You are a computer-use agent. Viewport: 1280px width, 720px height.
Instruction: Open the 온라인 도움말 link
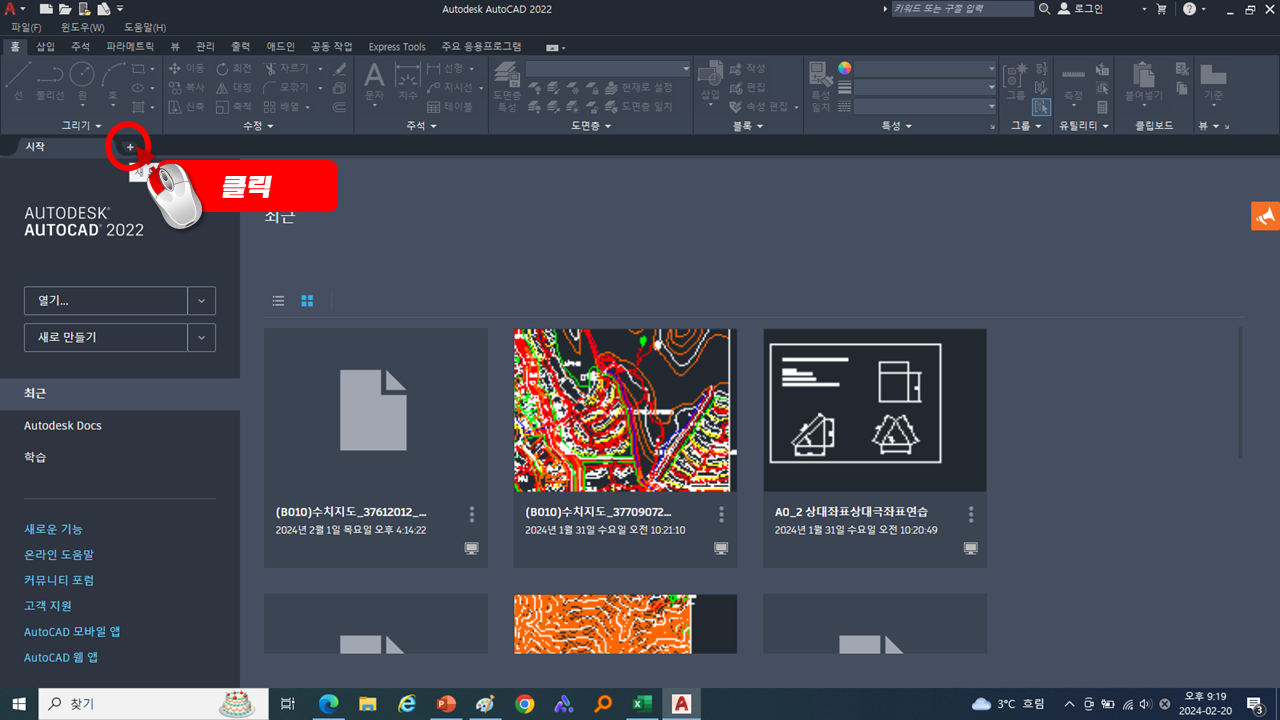tap(59, 555)
